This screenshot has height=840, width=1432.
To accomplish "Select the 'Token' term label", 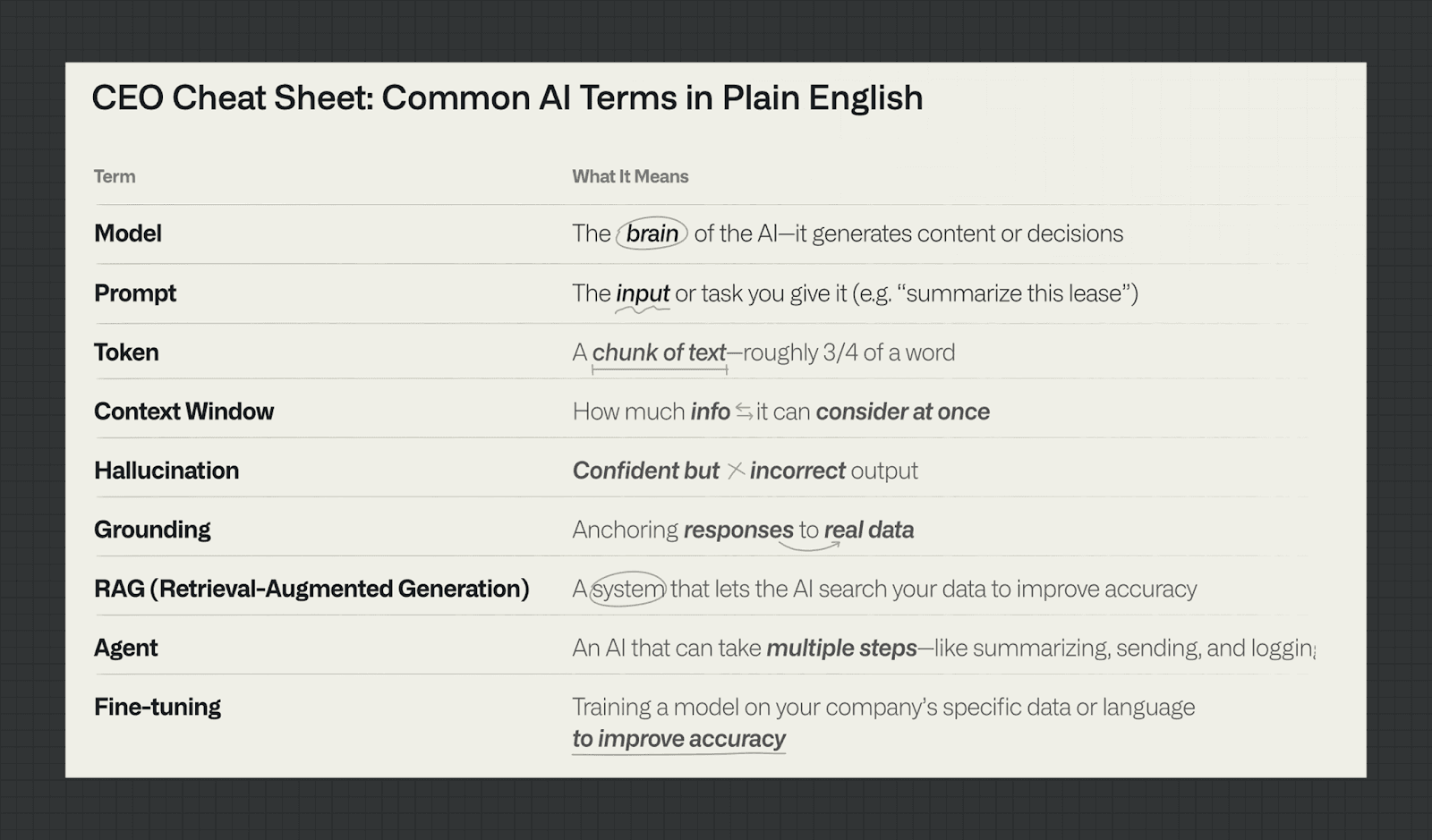I will point(126,352).
